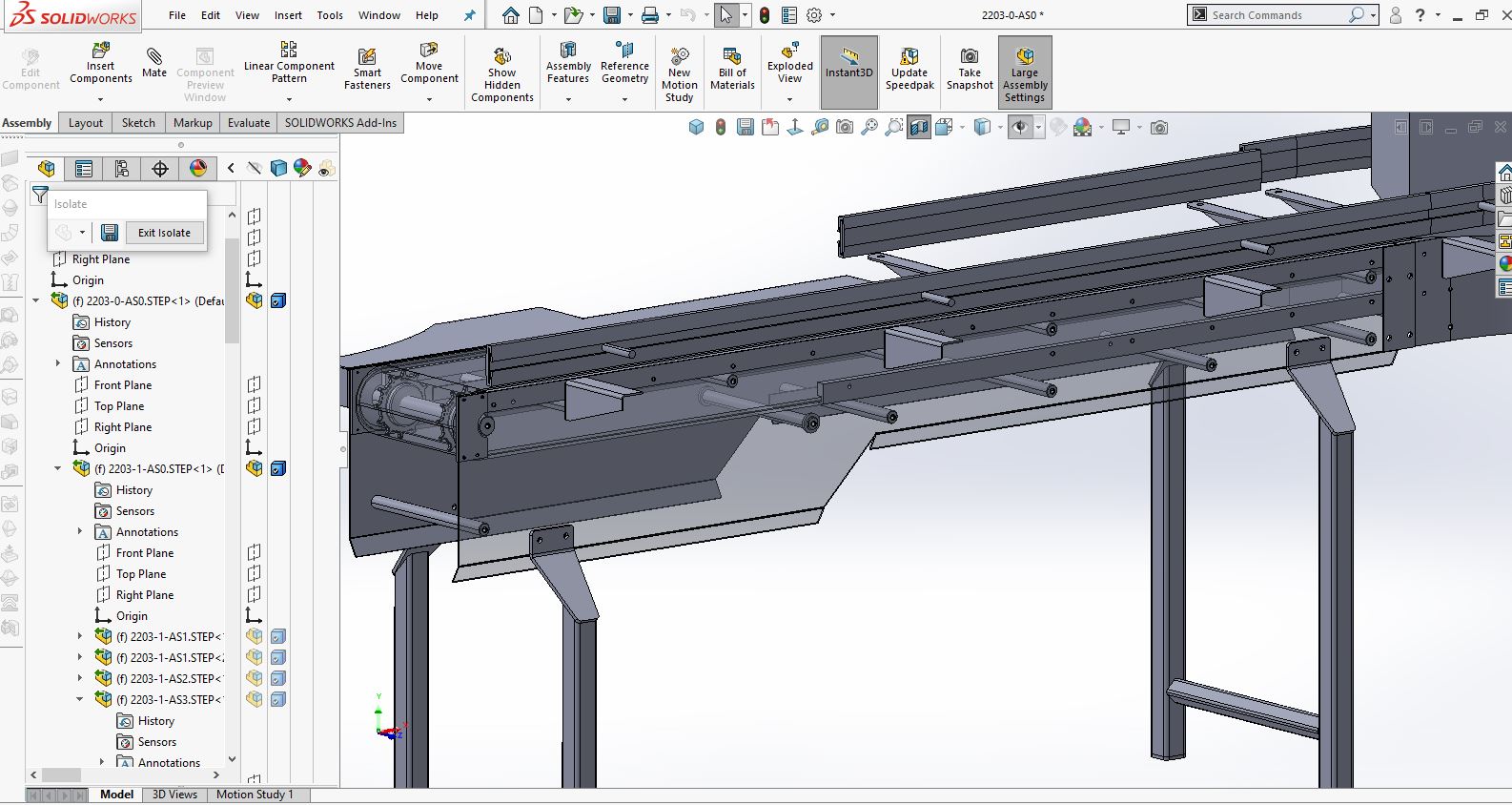This screenshot has height=805, width=1512.
Task: Open the Insert menu
Action: [x=288, y=15]
